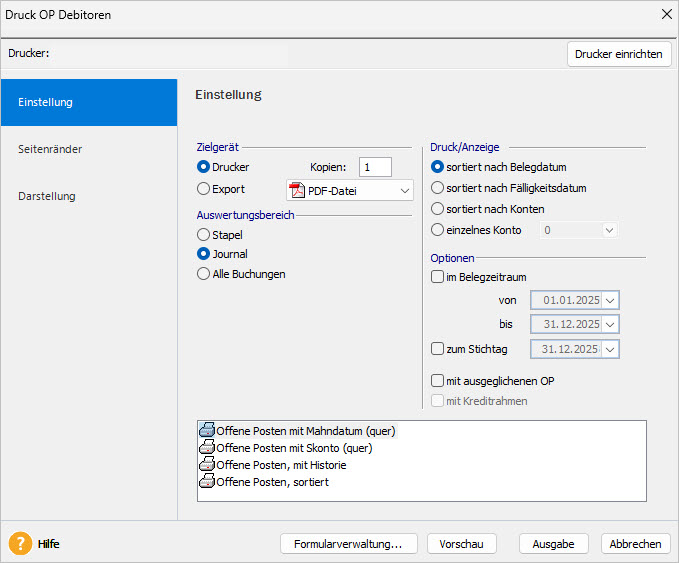Select the Export radio button
Viewport: 679px width, 563px height.
(204, 188)
